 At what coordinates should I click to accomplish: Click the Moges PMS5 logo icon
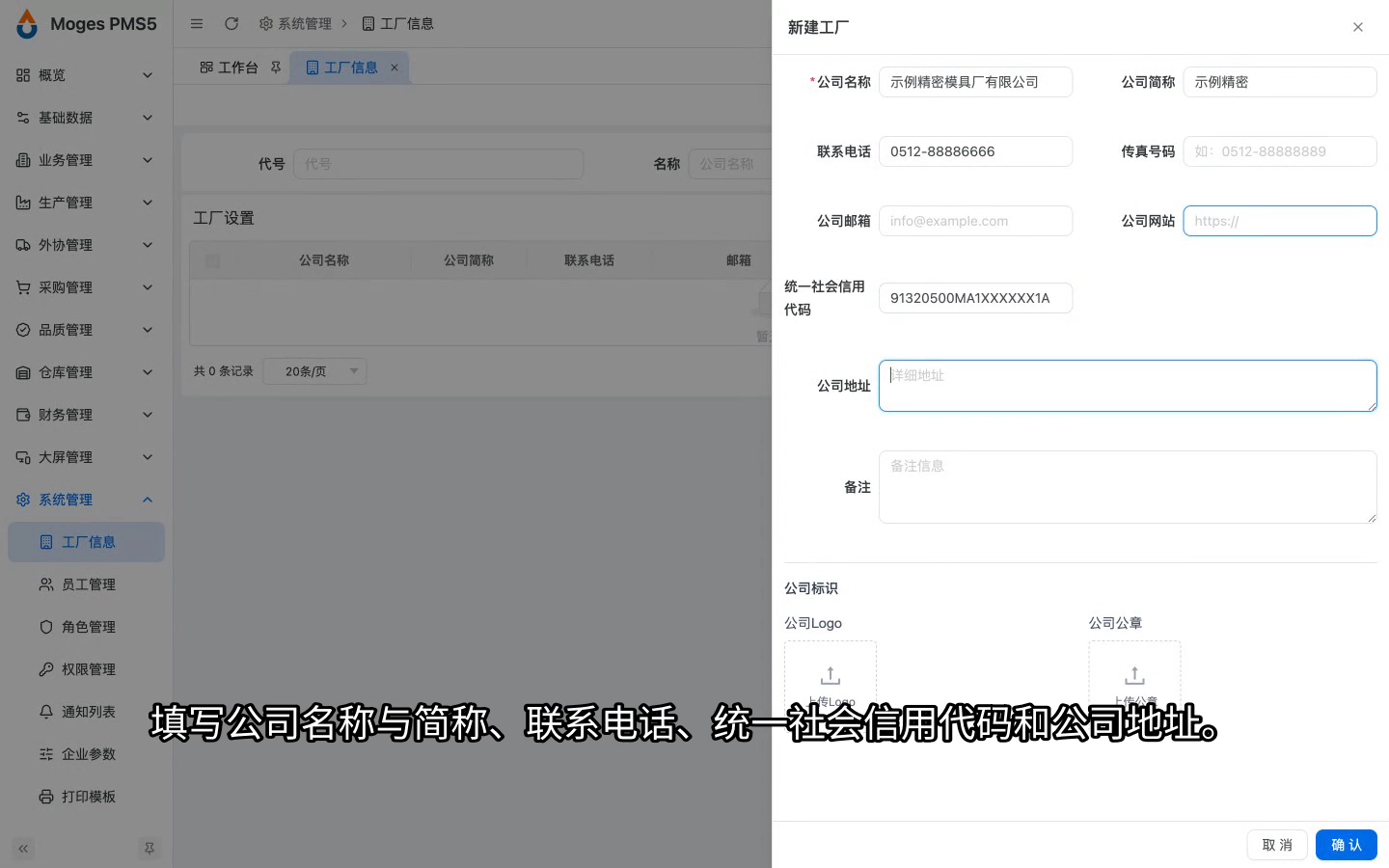pos(27,24)
